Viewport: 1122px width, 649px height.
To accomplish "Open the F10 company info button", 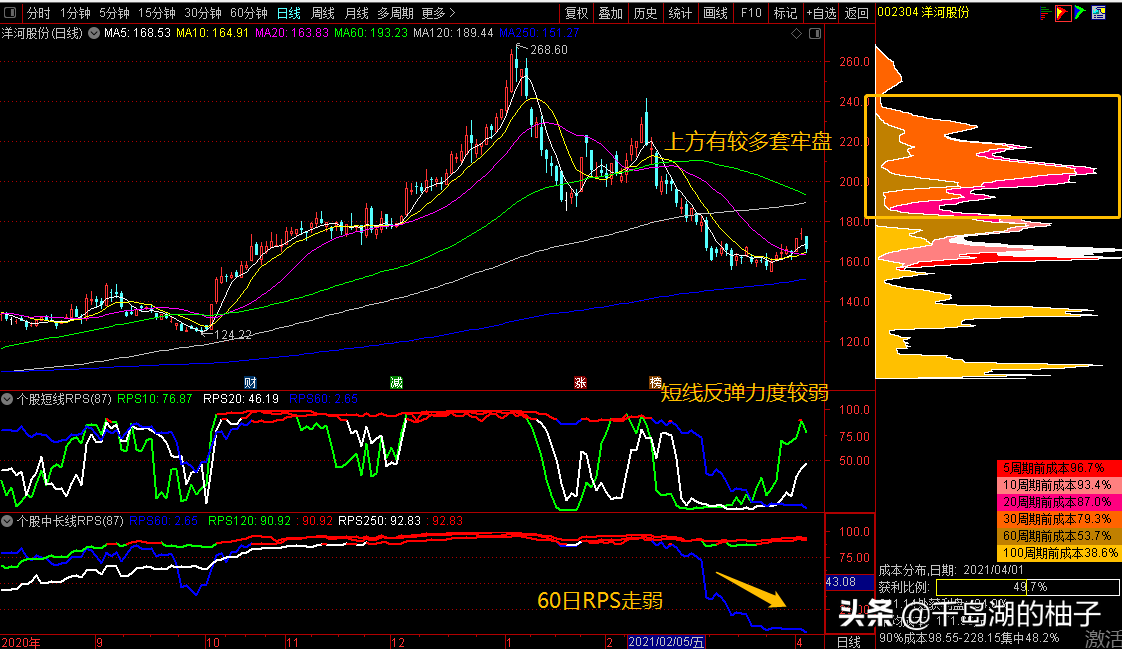I will coord(751,13).
